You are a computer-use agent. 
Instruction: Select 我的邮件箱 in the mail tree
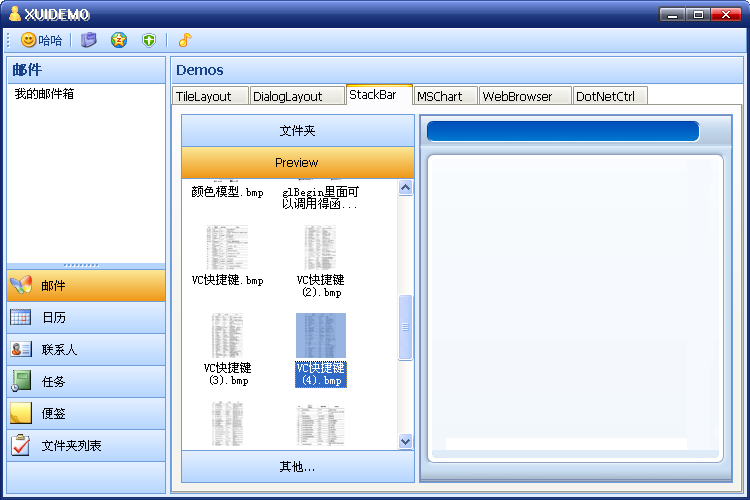tap(44, 94)
